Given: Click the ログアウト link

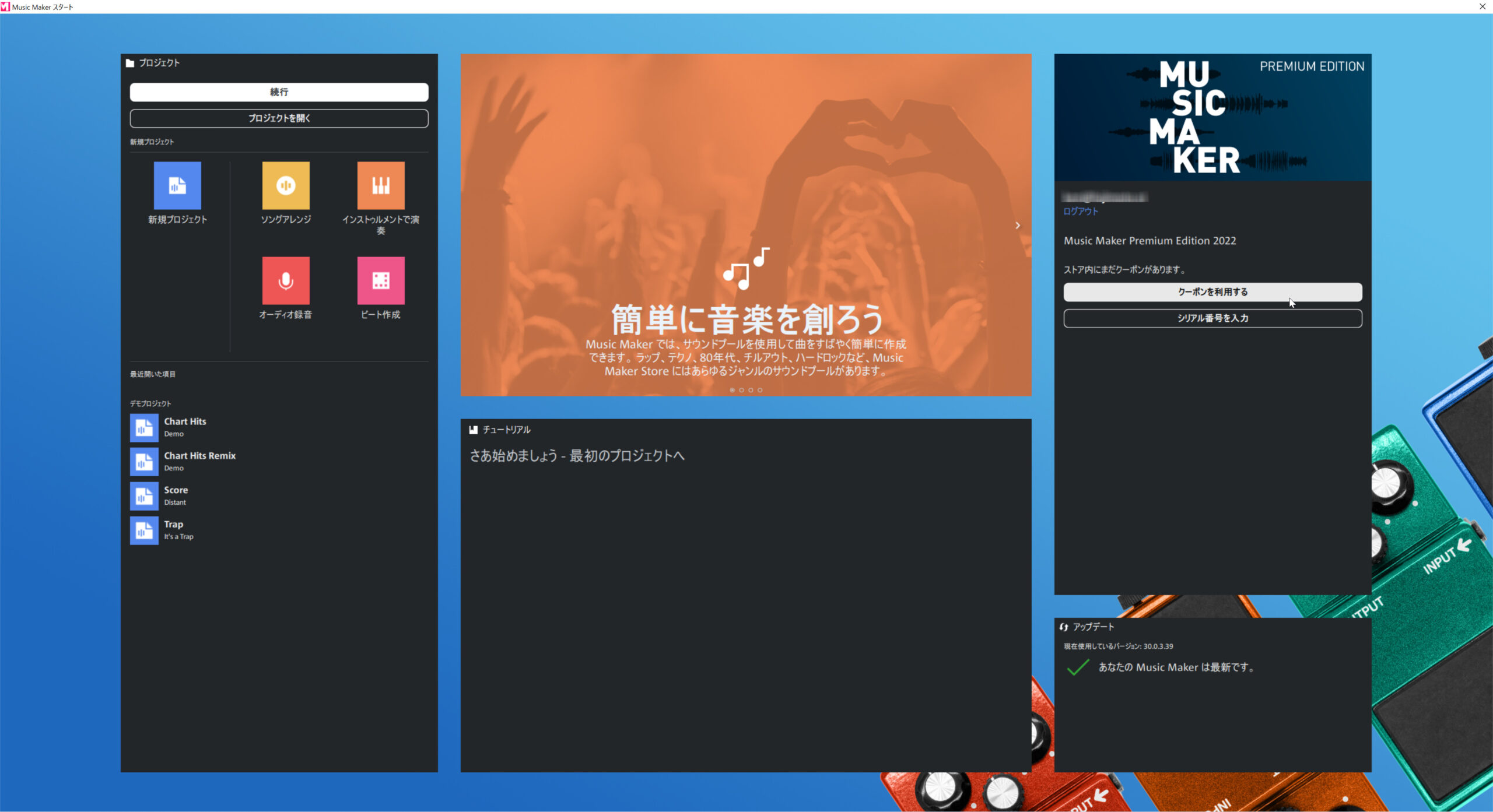Looking at the screenshot, I should point(1081,212).
